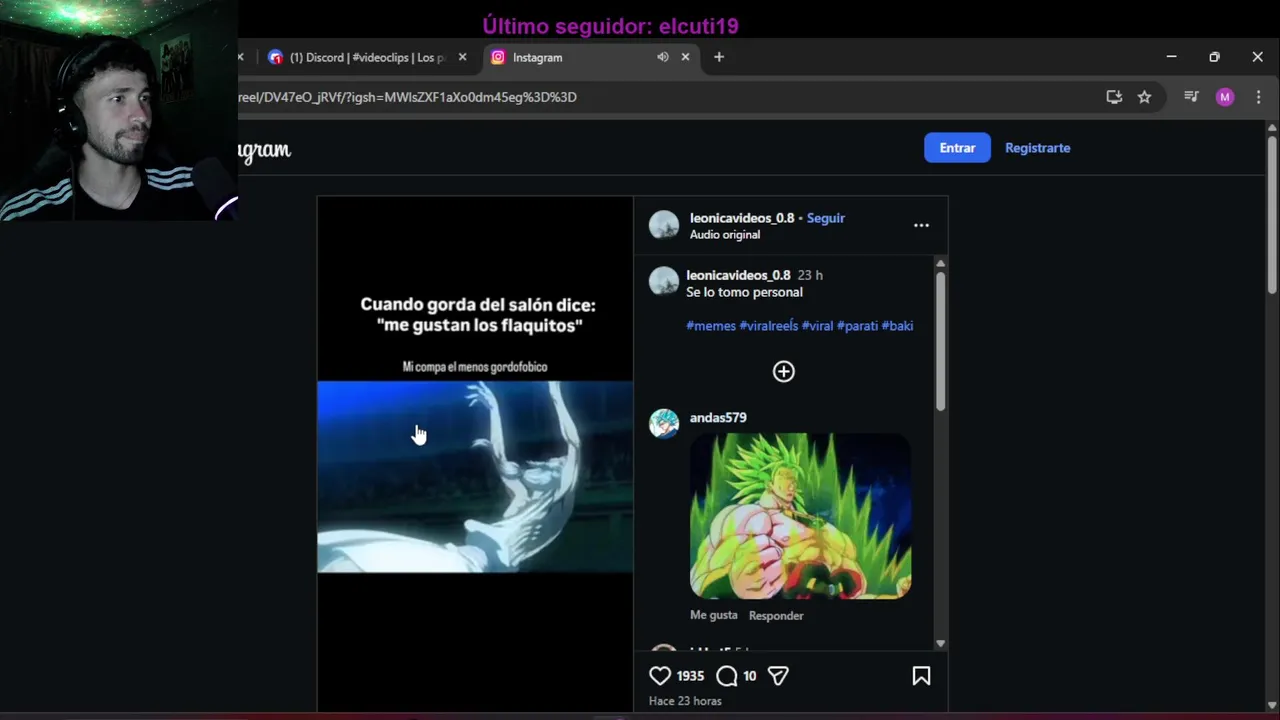
Task: Click the page vertical scrollbar thumb
Action: 1271,214
